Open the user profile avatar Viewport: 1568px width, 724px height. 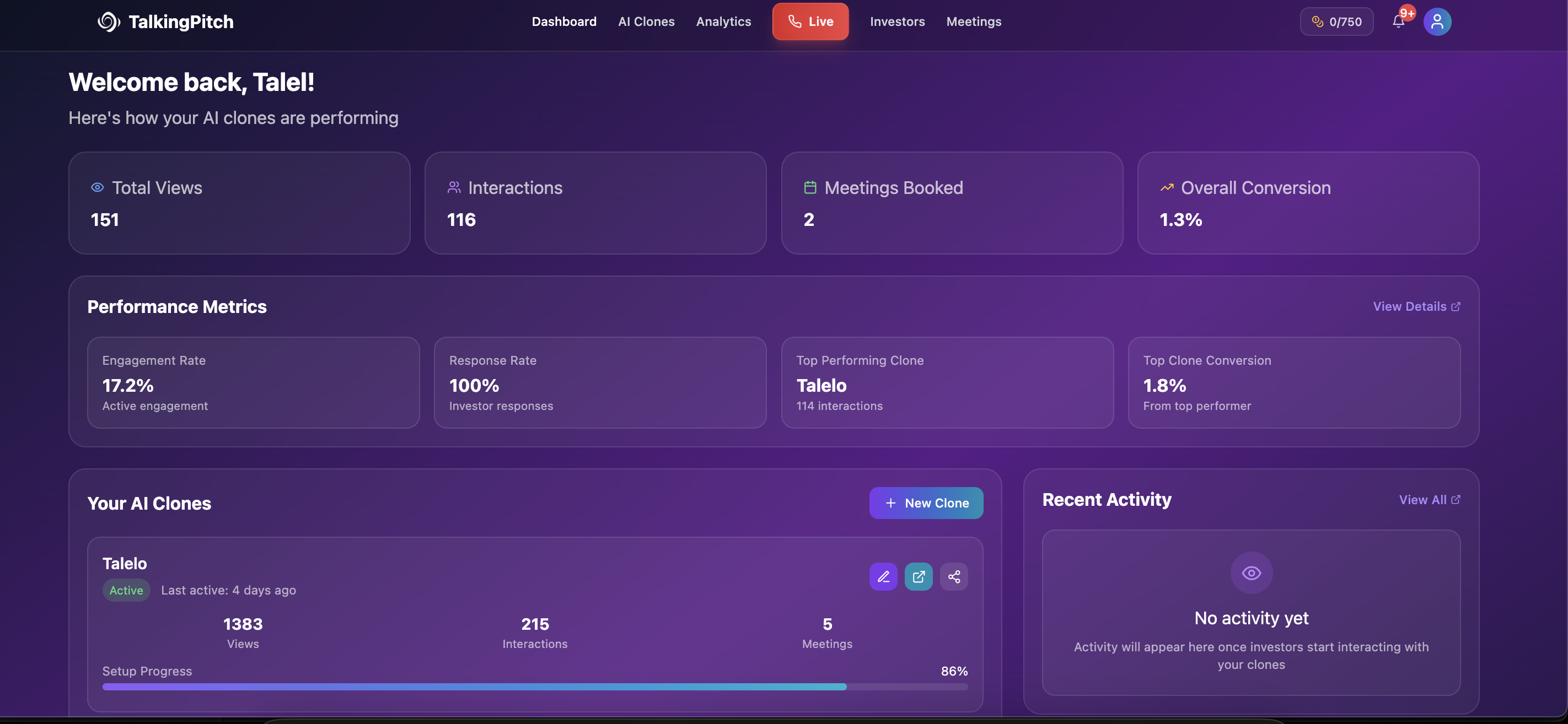point(1437,22)
